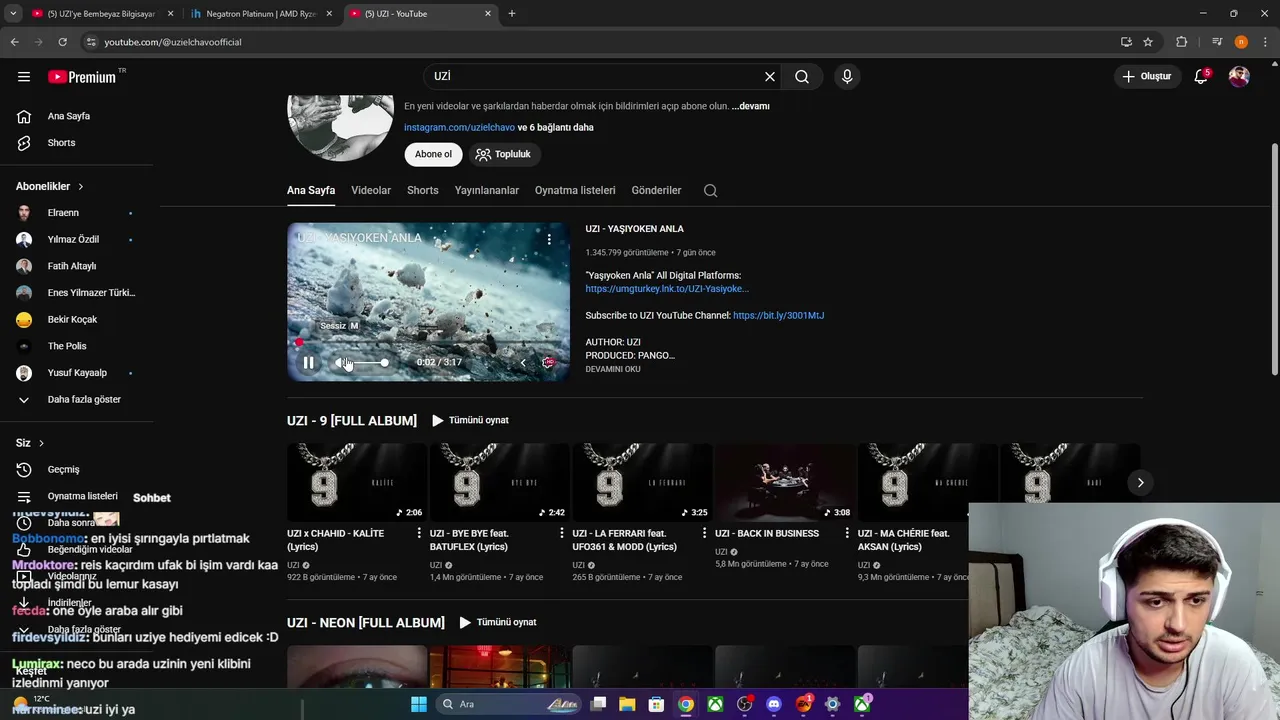Image resolution: width=1280 pixels, height=720 pixels.
Task: Expand channel description with ...devamı
Action: pyautogui.click(x=751, y=106)
